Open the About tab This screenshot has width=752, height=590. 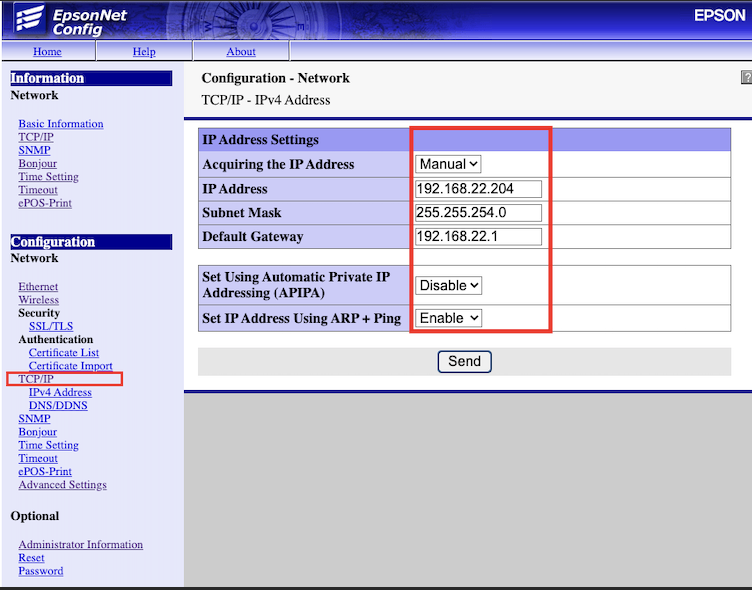[241, 51]
